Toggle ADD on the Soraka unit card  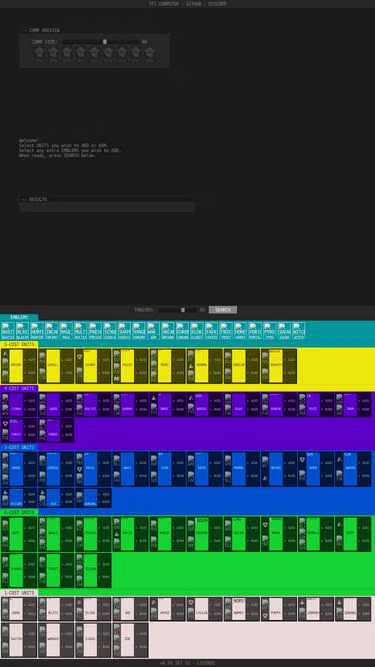[365, 604]
